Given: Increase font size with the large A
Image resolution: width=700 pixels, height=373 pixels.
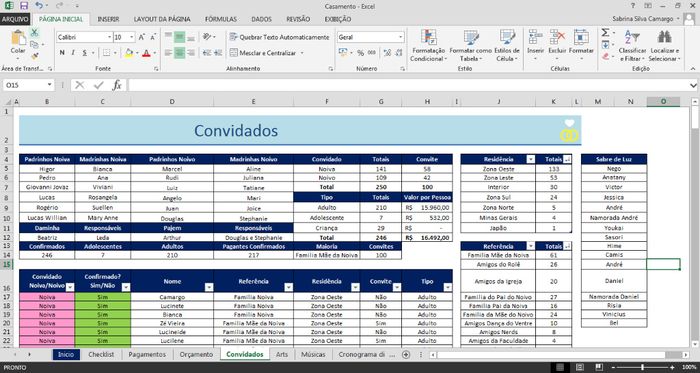Looking at the screenshot, I should tap(142, 37).
